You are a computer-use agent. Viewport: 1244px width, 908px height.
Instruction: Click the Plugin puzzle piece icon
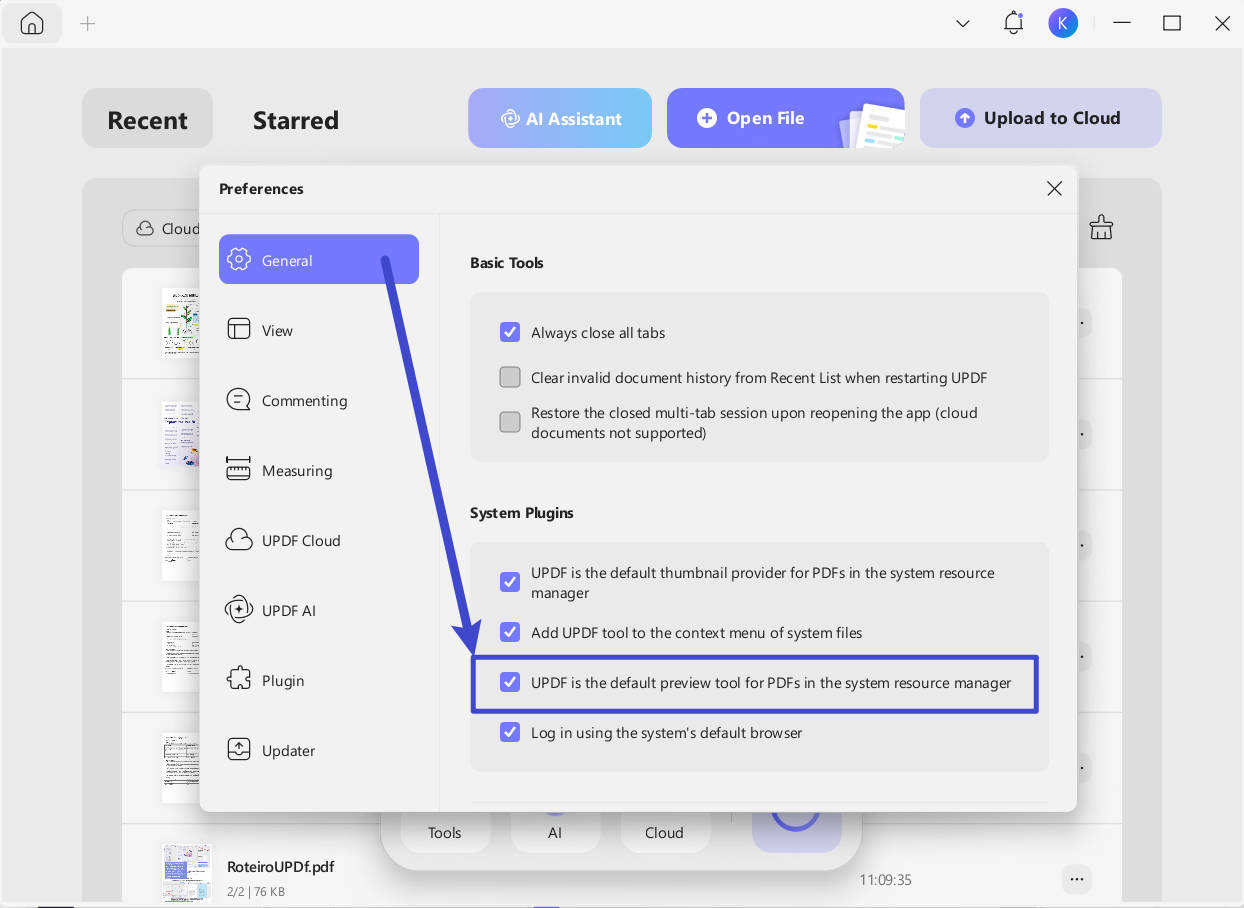click(239, 680)
